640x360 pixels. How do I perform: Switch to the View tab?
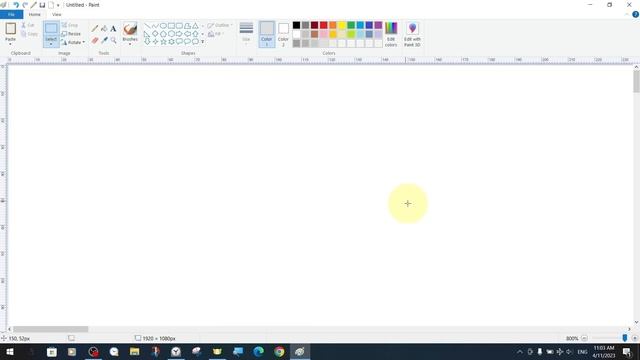pos(57,14)
